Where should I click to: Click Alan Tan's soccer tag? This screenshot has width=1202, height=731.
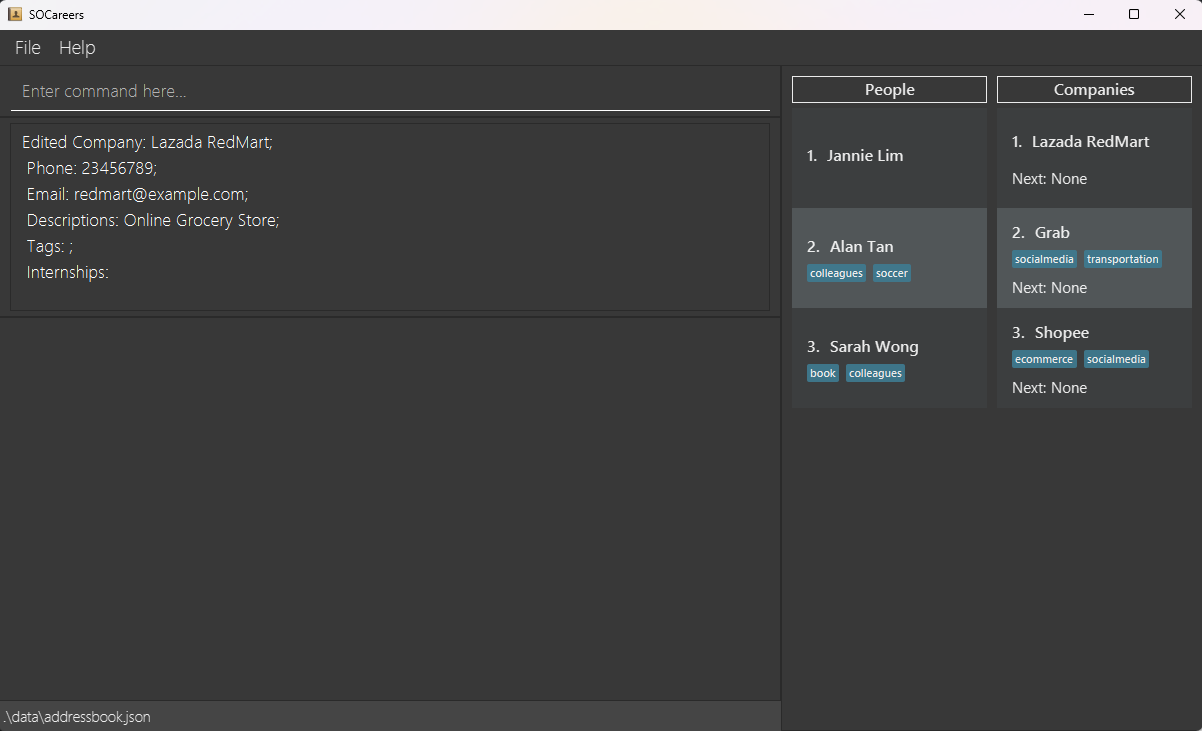point(892,273)
